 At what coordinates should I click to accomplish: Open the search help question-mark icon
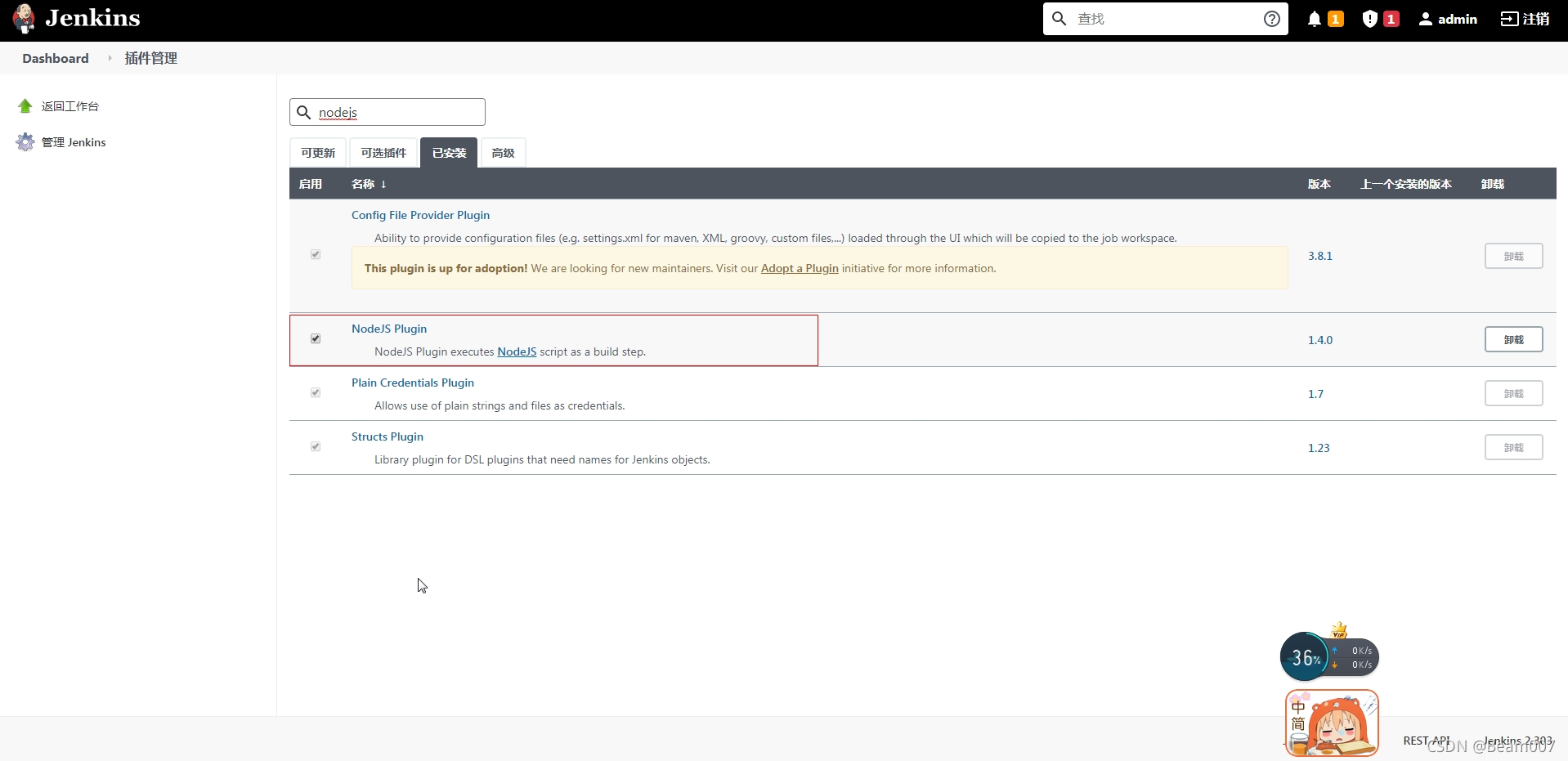coord(1271,19)
